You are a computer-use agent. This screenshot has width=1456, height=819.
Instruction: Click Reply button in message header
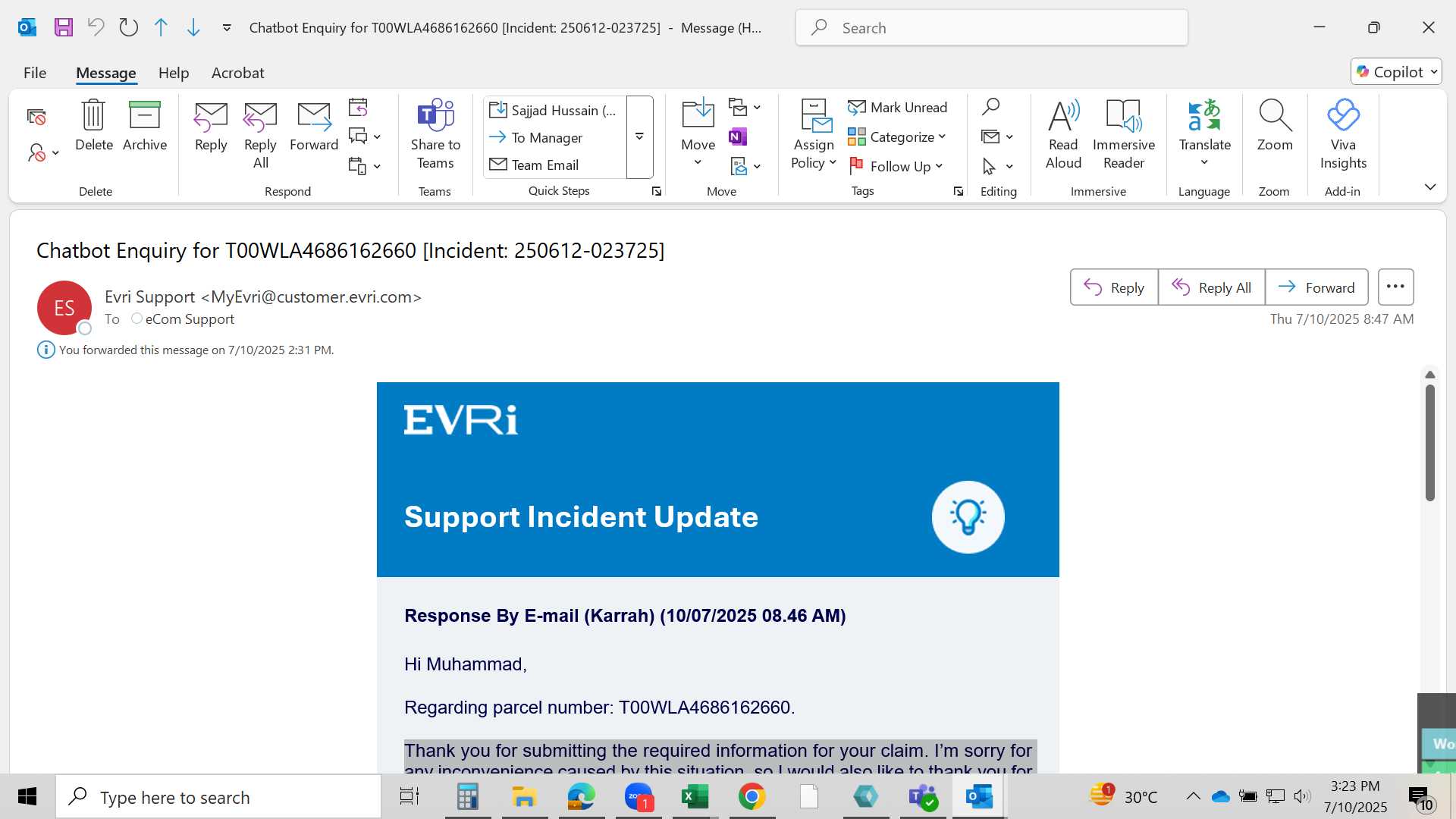pyautogui.click(x=1114, y=287)
